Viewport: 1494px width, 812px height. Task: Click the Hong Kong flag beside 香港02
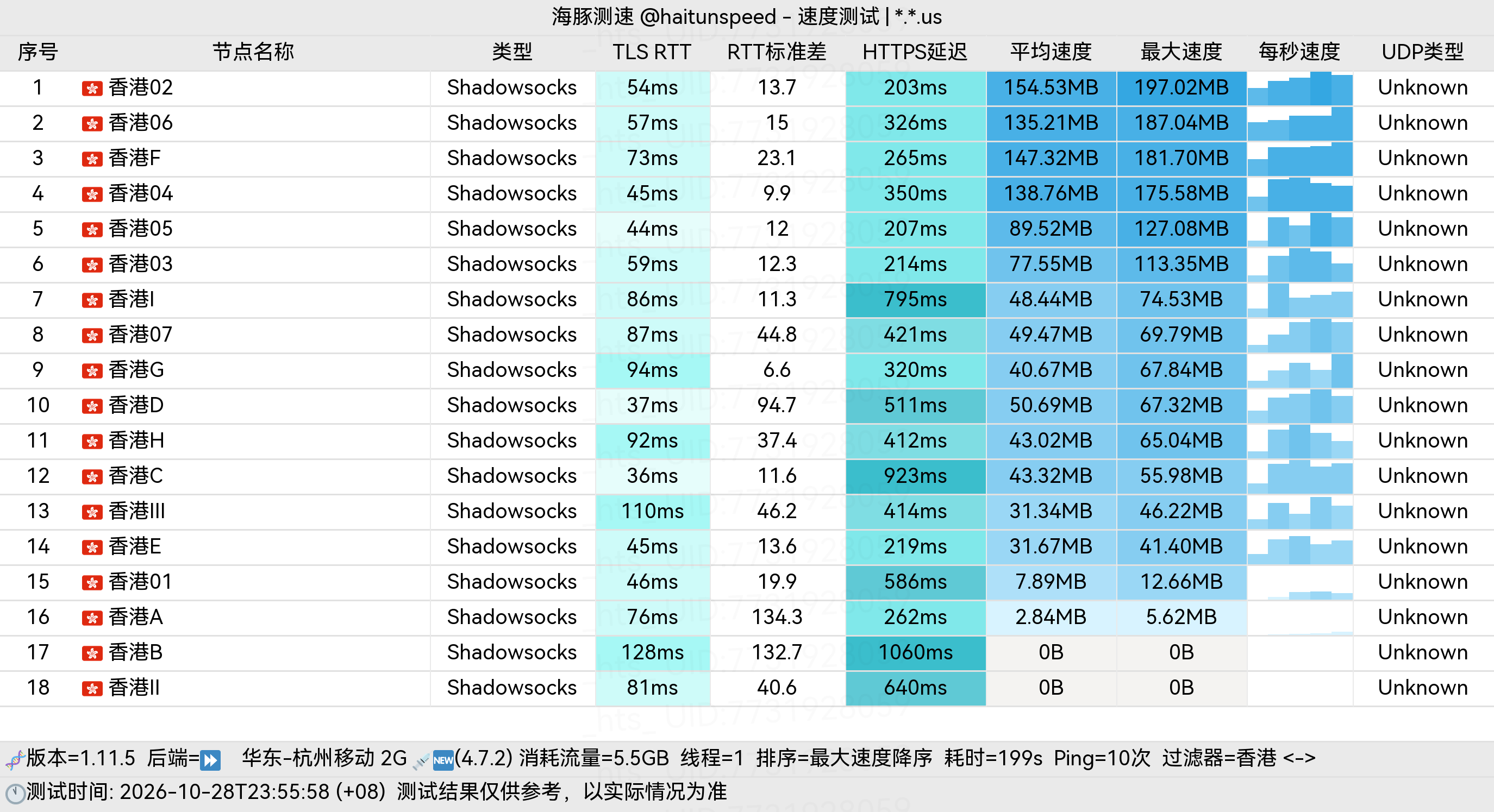92,88
